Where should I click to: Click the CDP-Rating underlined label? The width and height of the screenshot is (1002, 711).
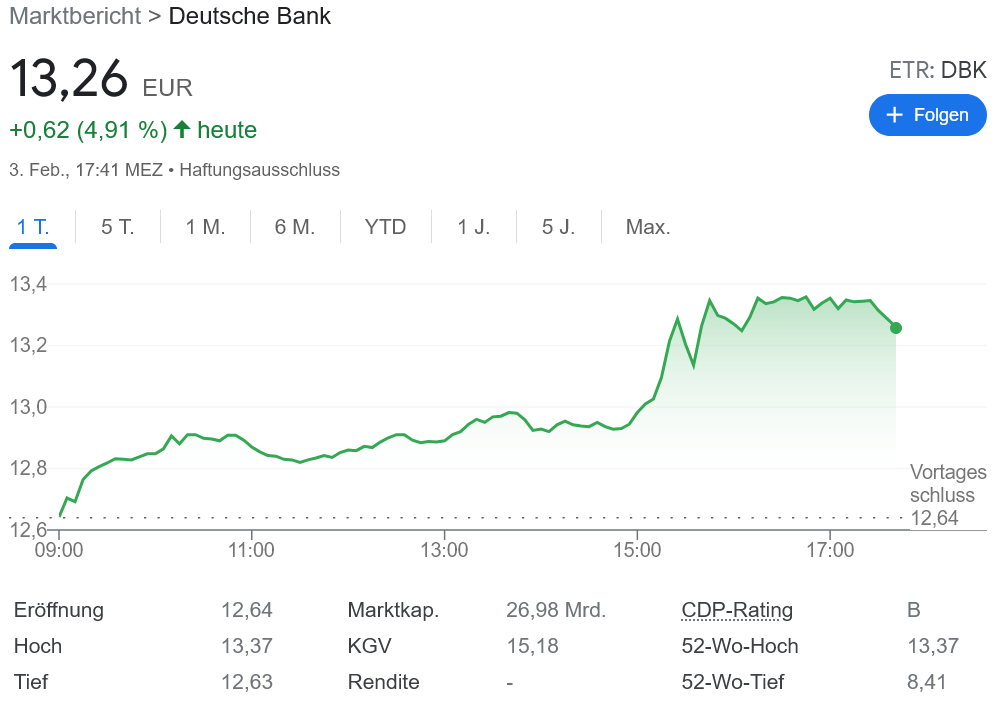(x=736, y=610)
